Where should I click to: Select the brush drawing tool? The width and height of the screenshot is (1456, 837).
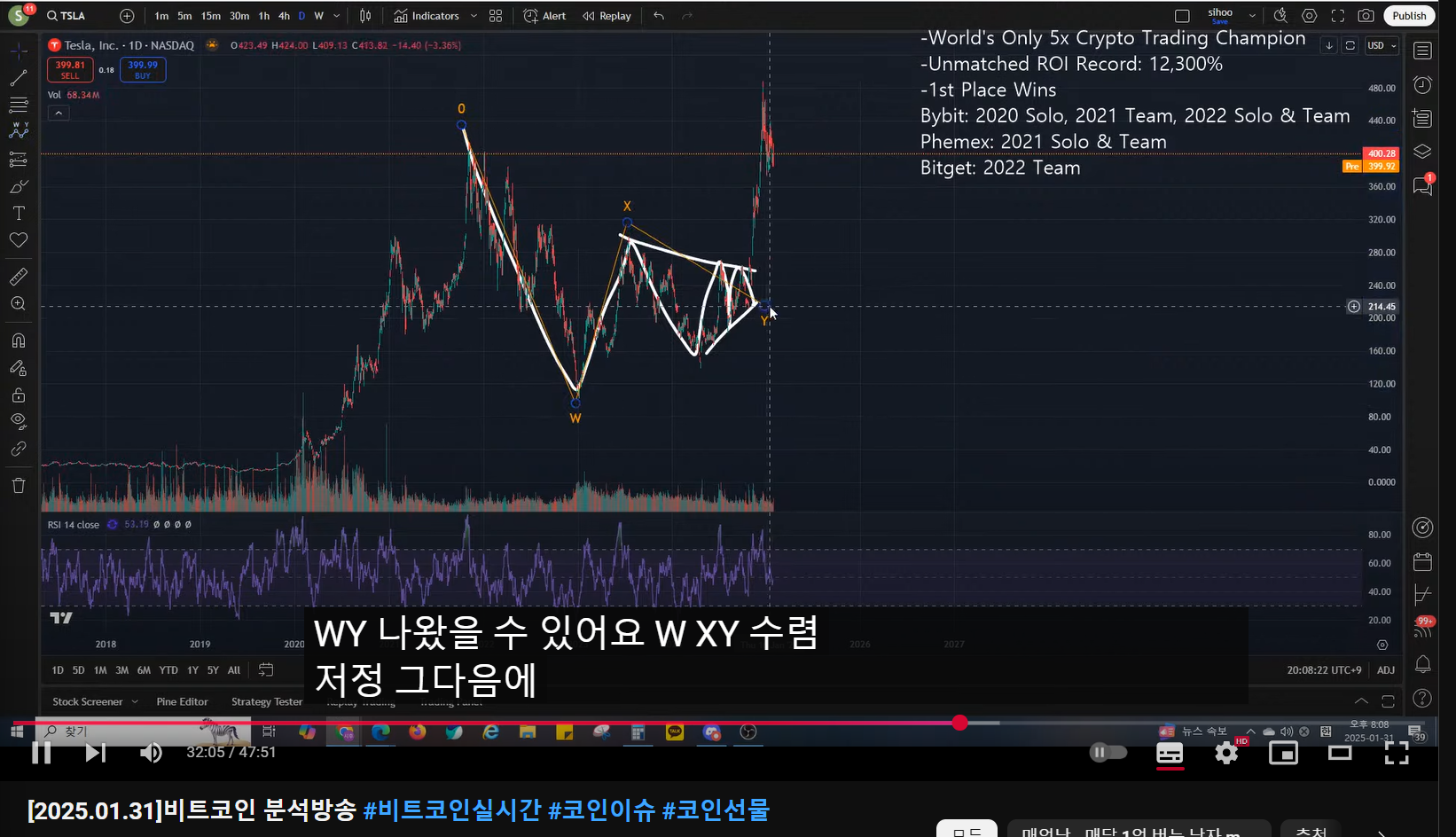[18, 186]
